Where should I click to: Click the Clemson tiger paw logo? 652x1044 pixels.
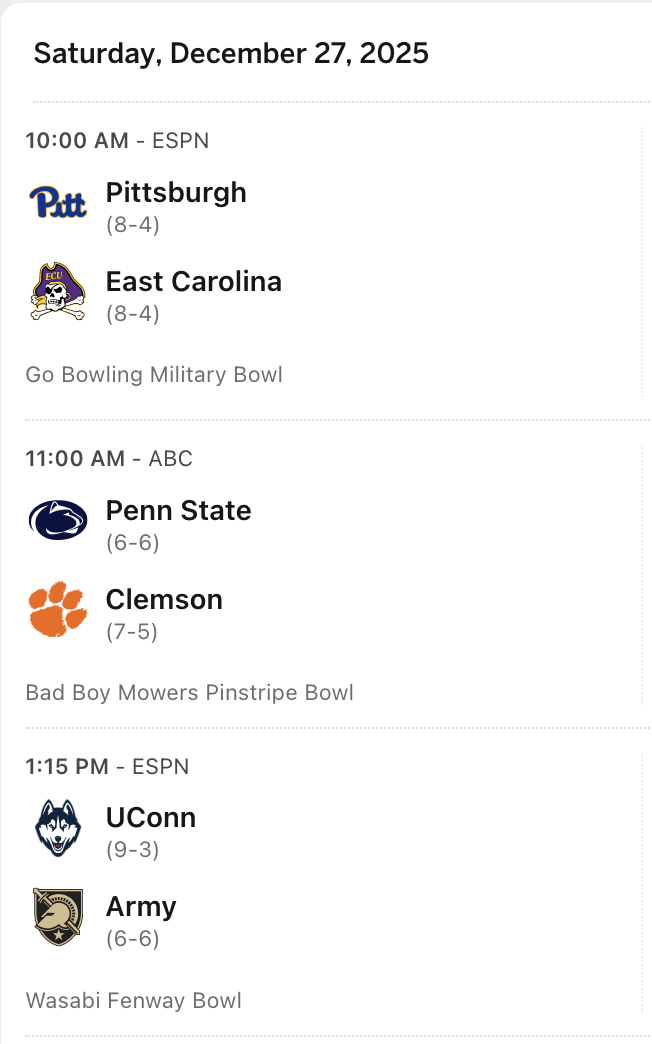click(58, 609)
